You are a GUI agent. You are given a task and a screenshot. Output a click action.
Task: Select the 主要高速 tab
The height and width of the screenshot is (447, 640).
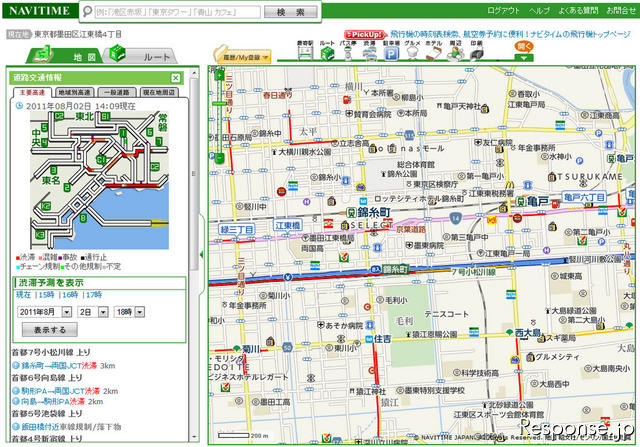click(x=32, y=92)
